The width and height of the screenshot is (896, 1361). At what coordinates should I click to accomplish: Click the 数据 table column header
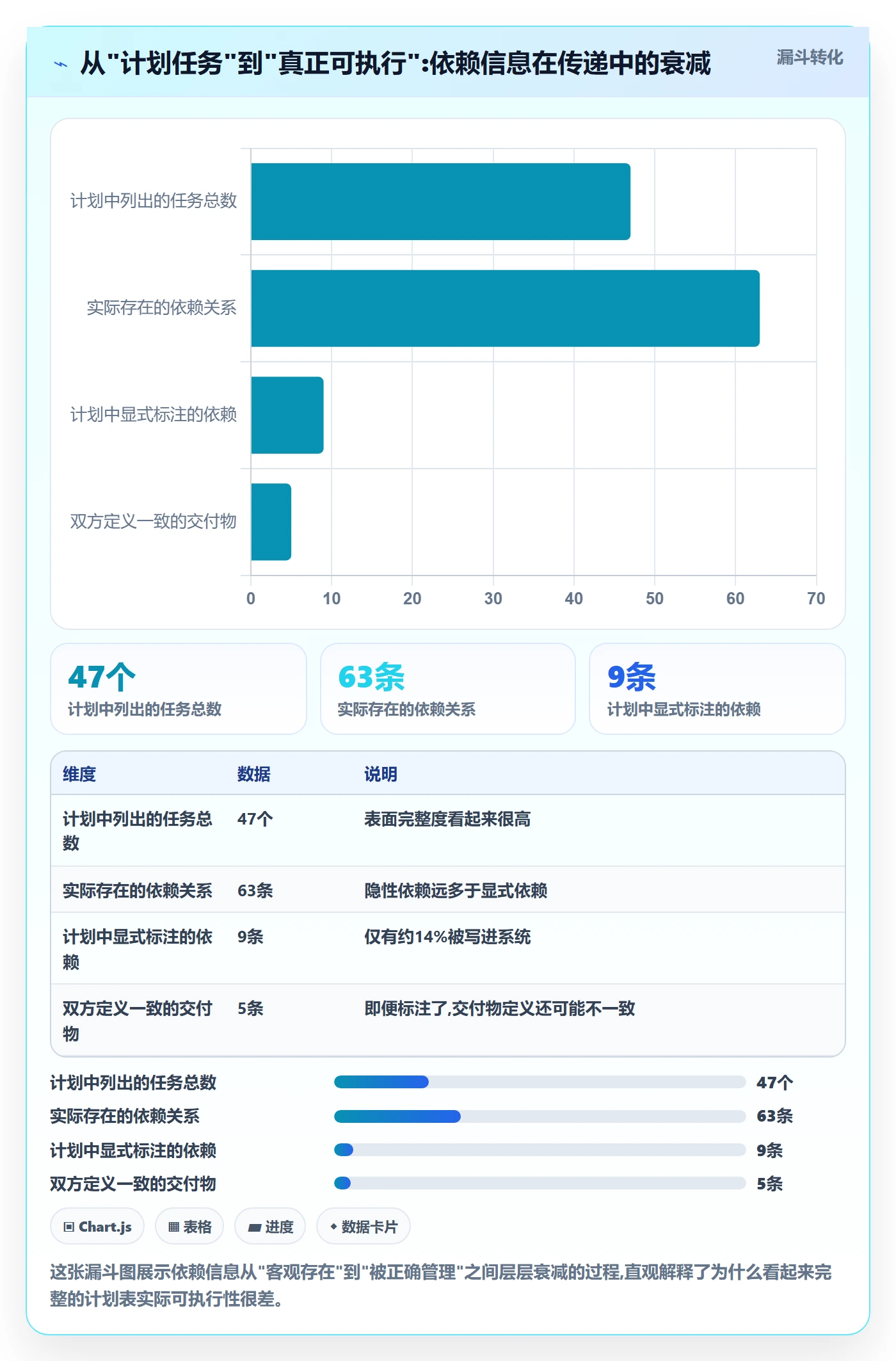pos(254,774)
